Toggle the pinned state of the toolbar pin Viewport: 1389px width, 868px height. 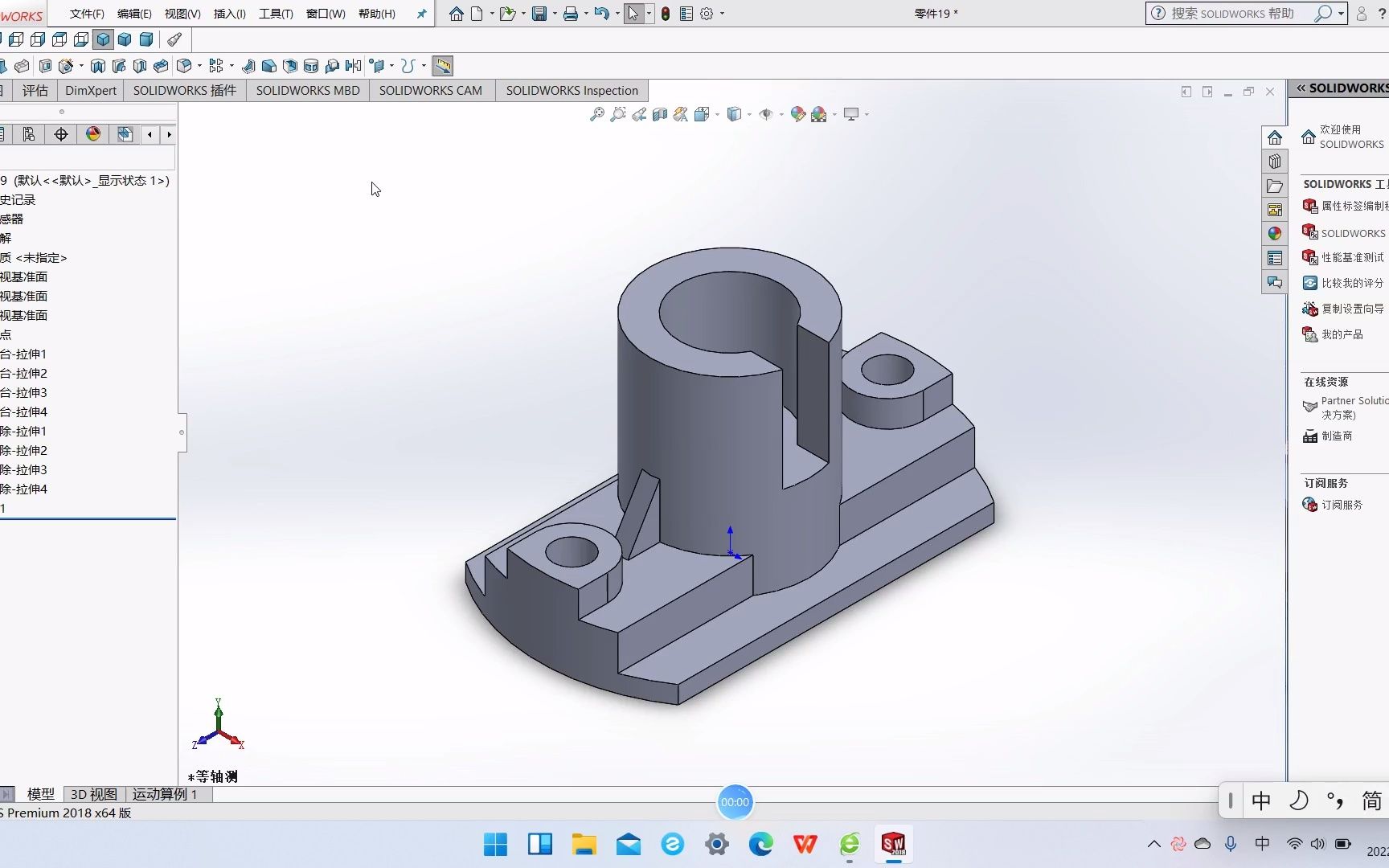point(420,14)
